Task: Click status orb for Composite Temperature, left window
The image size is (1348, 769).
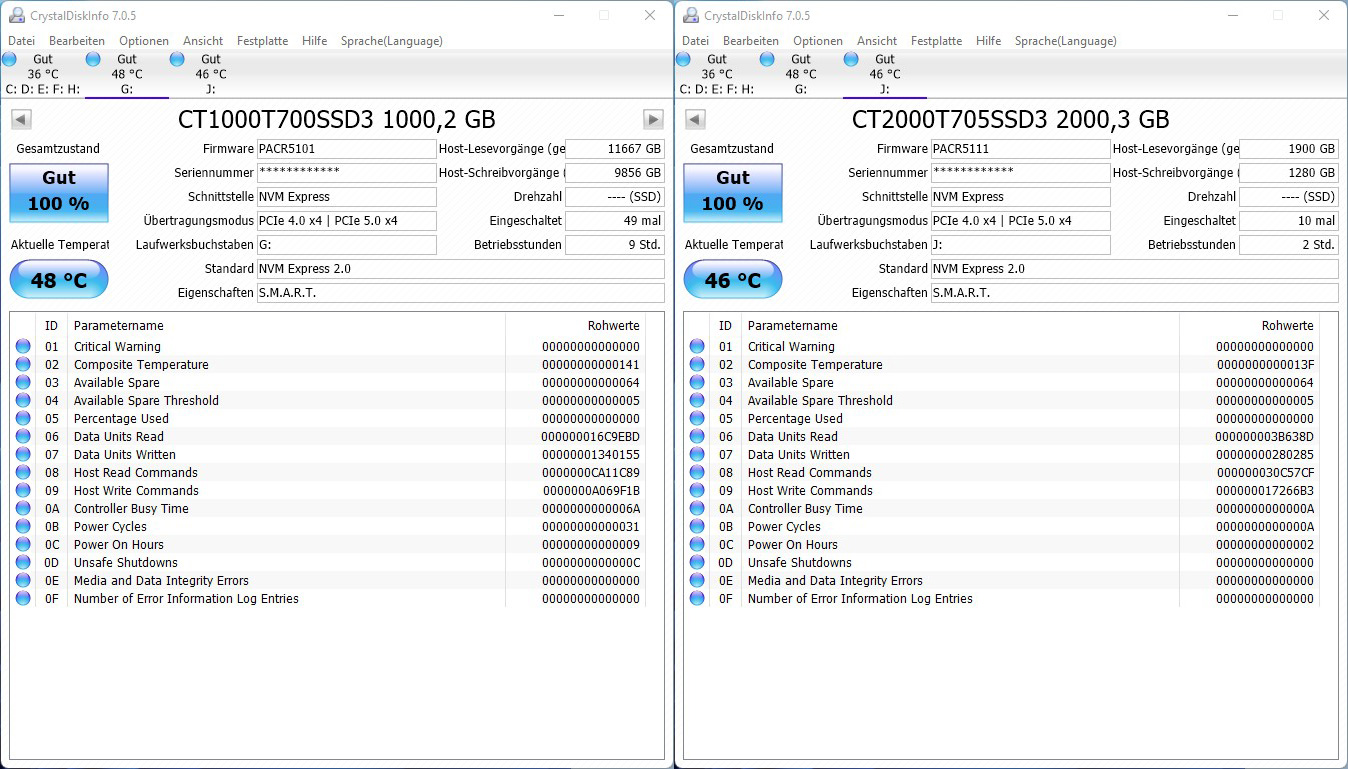Action: pyautogui.click(x=23, y=365)
